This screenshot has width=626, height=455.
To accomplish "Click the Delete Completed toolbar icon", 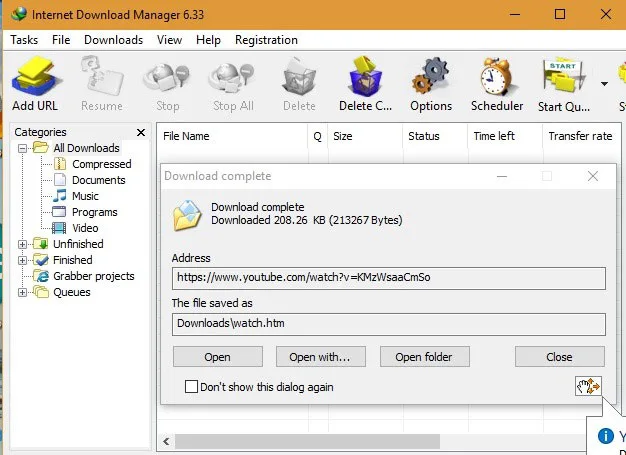I will (365, 76).
